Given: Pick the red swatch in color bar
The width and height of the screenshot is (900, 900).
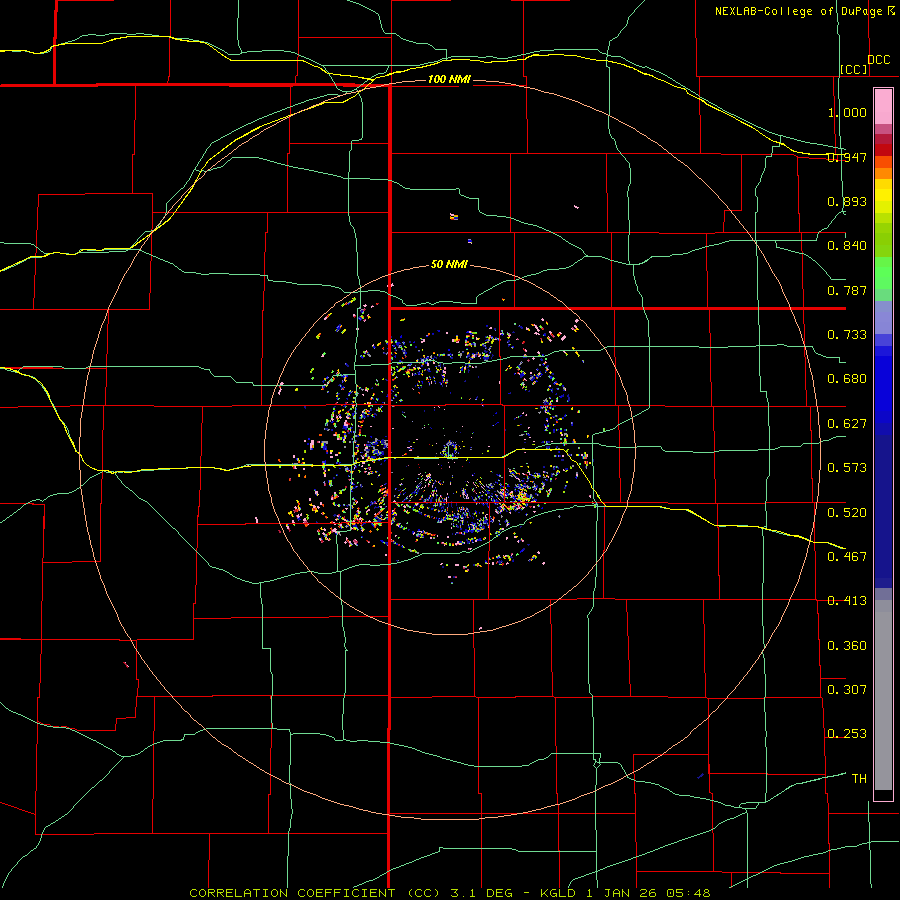Looking at the screenshot, I should tap(883, 149).
